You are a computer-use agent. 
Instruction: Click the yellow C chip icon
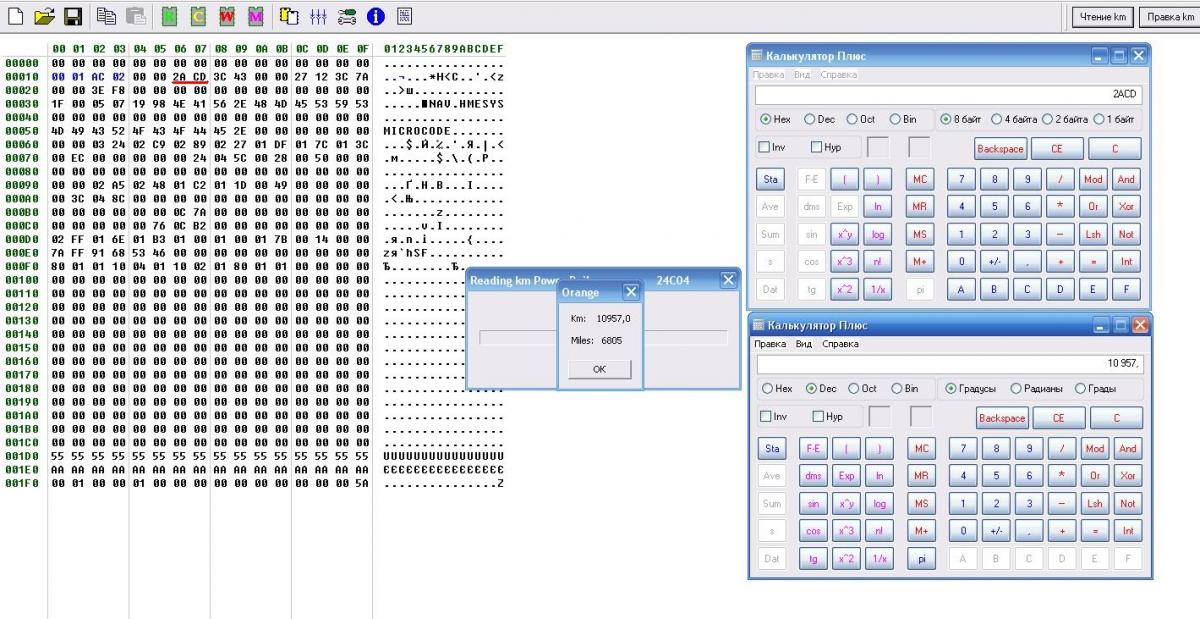click(198, 16)
